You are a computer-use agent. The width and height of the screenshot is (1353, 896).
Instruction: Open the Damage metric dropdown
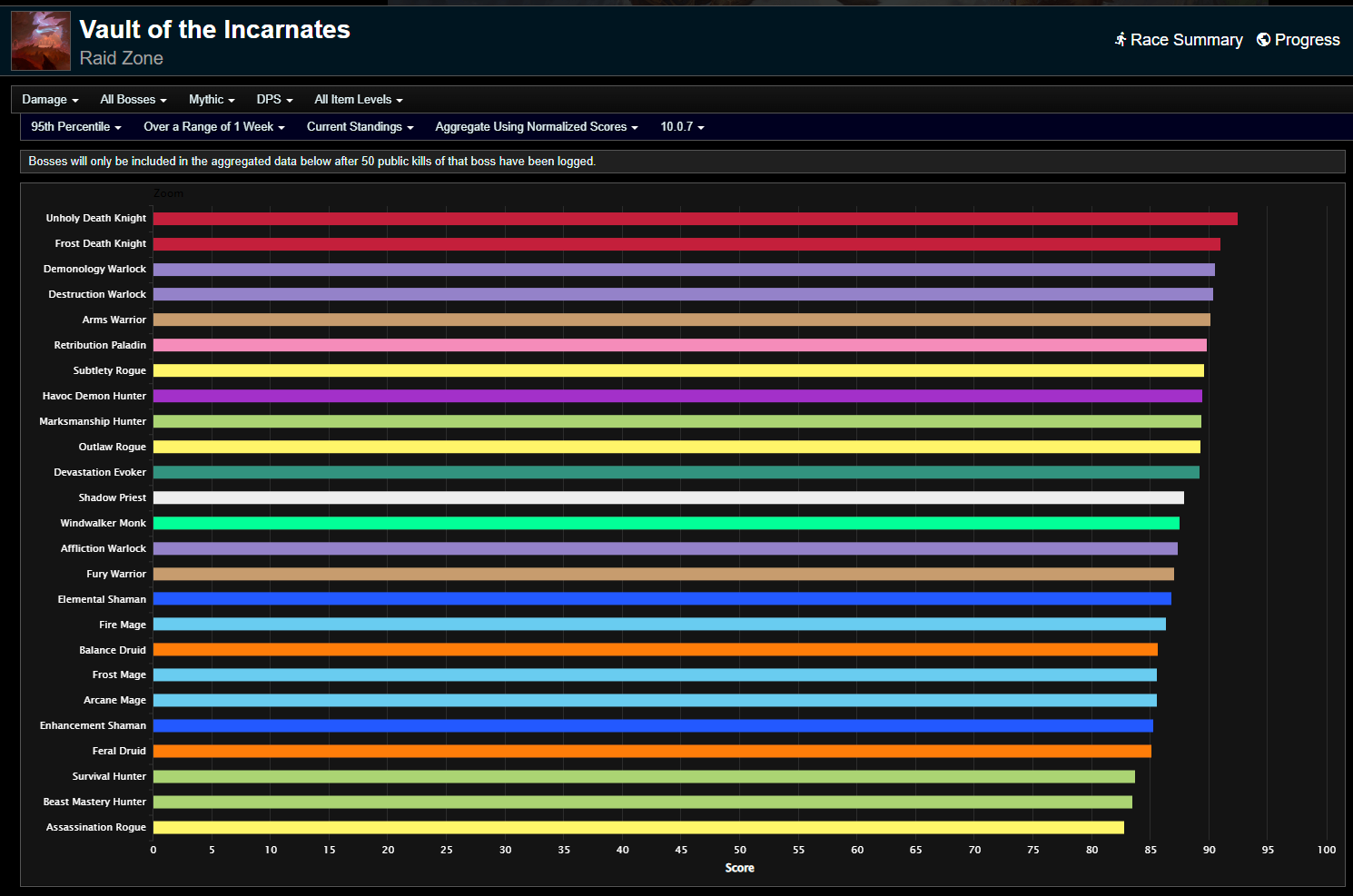[50, 100]
